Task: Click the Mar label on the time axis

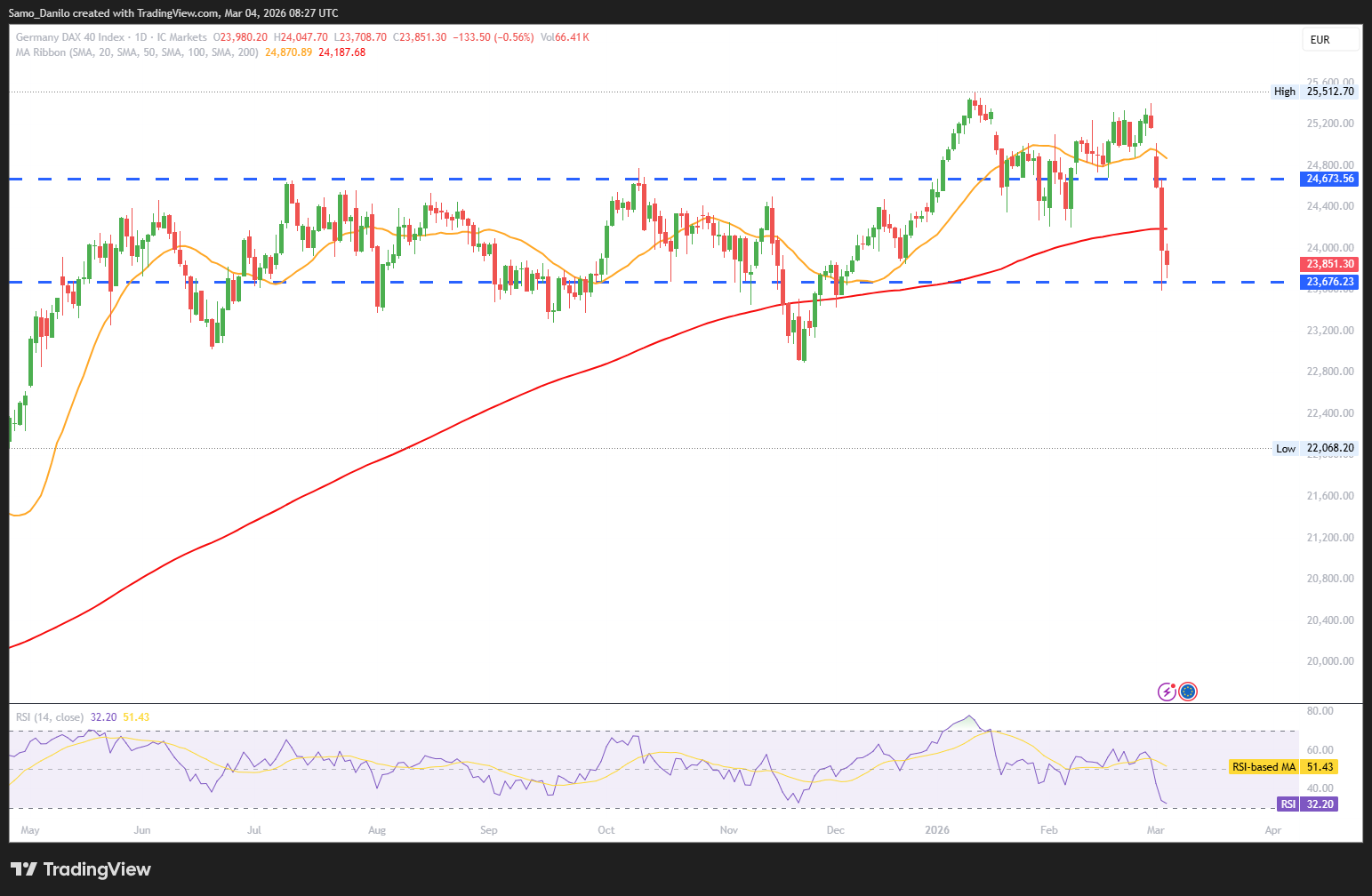Action: point(1156,830)
